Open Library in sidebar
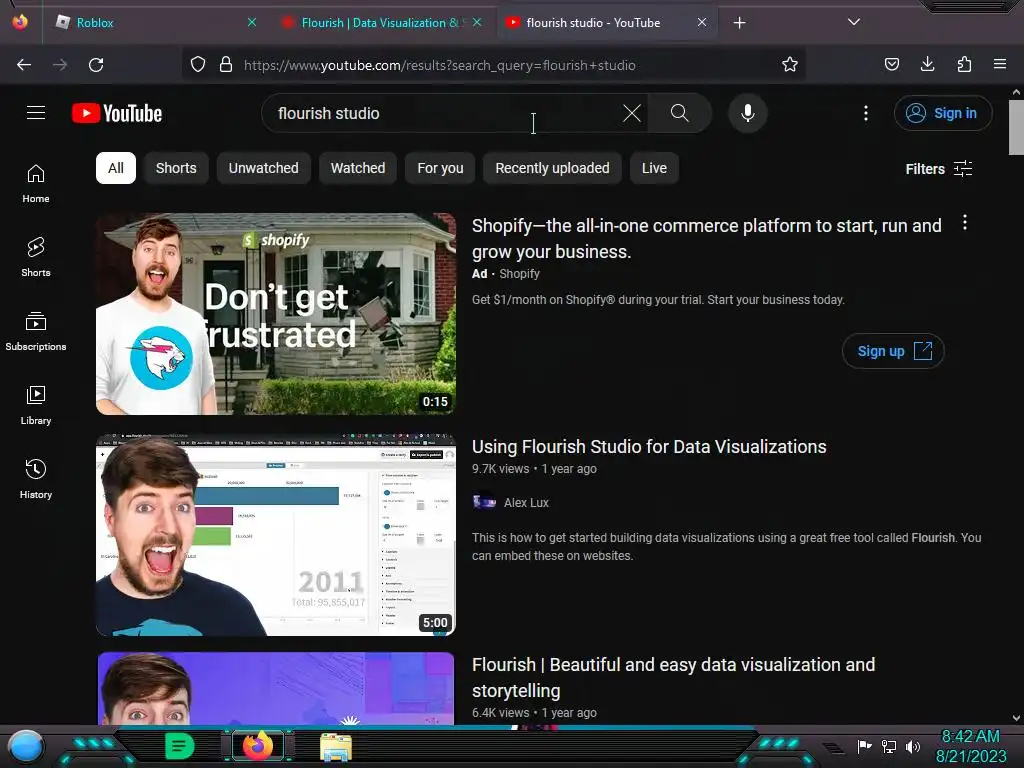The image size is (1024, 768). tap(36, 405)
